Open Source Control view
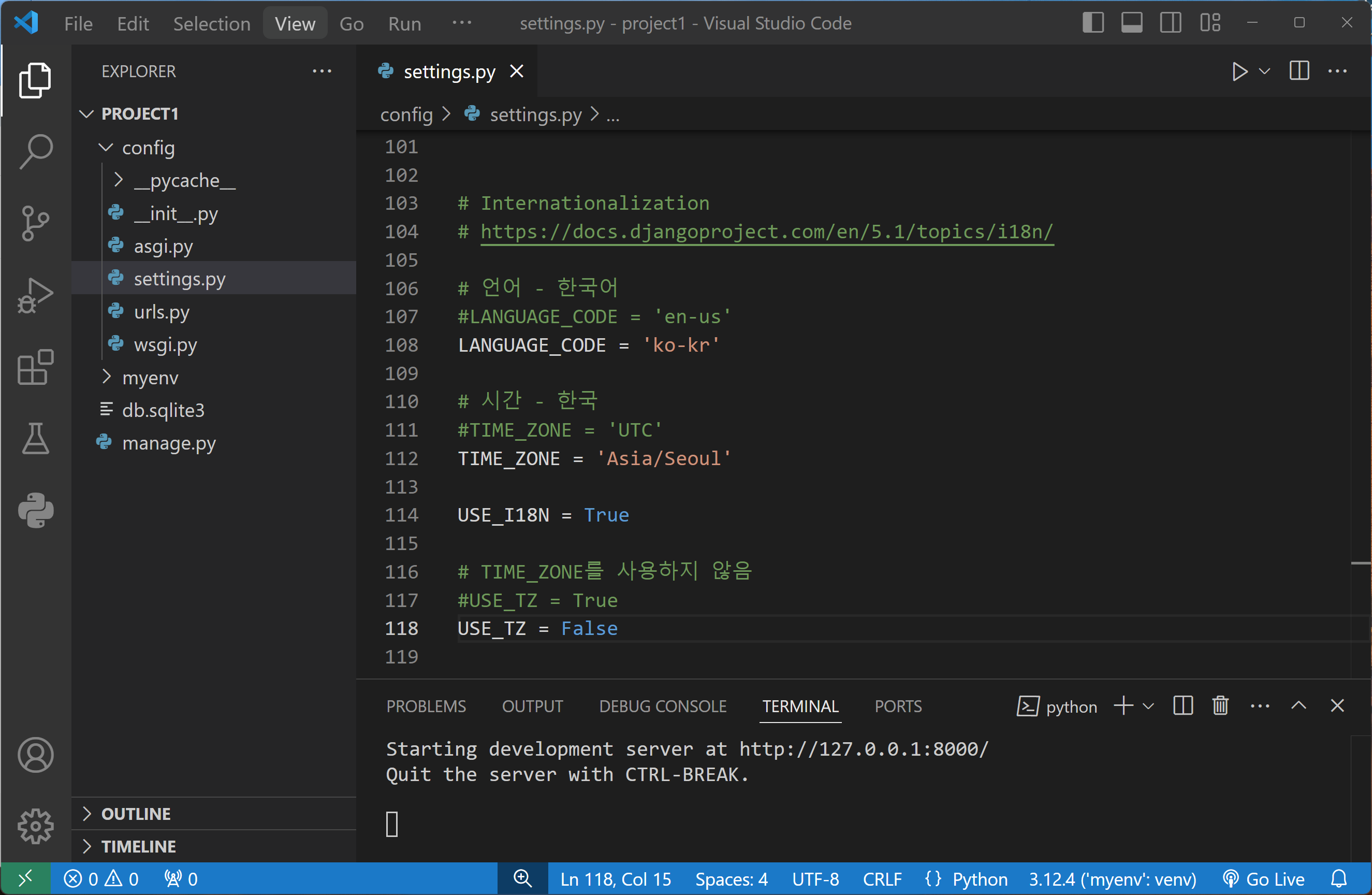The width and height of the screenshot is (1372, 895). click(36, 223)
